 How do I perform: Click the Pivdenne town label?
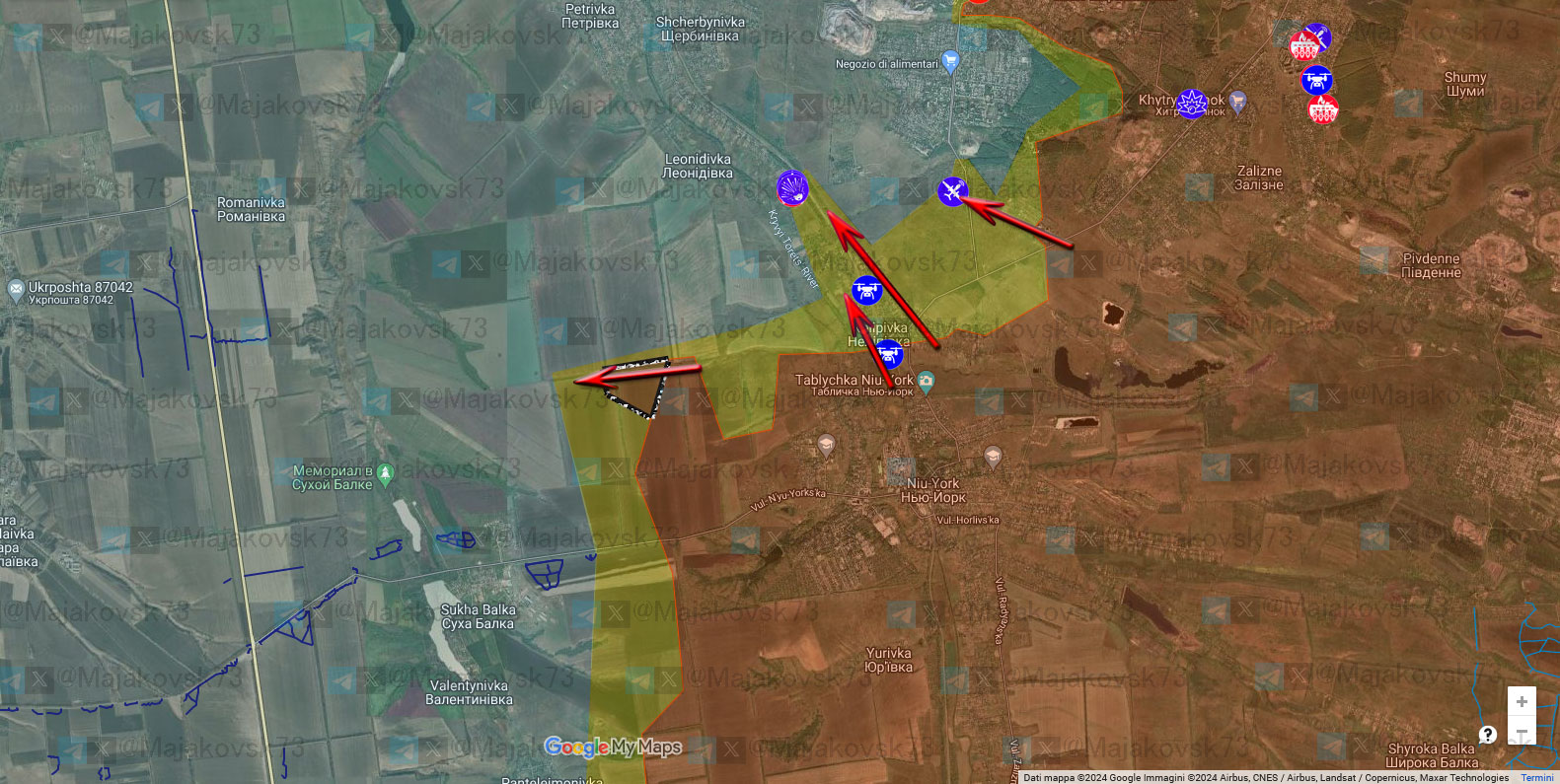click(x=1431, y=265)
